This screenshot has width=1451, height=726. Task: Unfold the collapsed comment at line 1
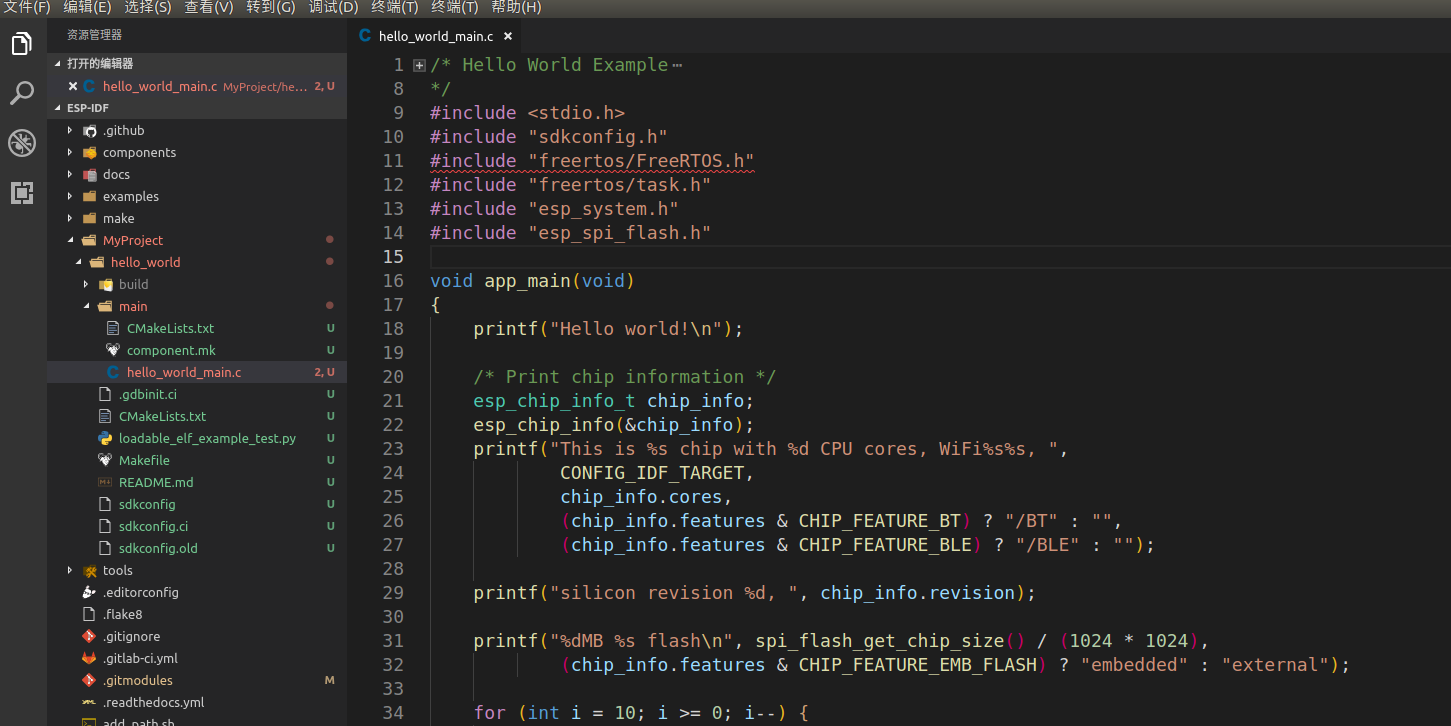(420, 65)
